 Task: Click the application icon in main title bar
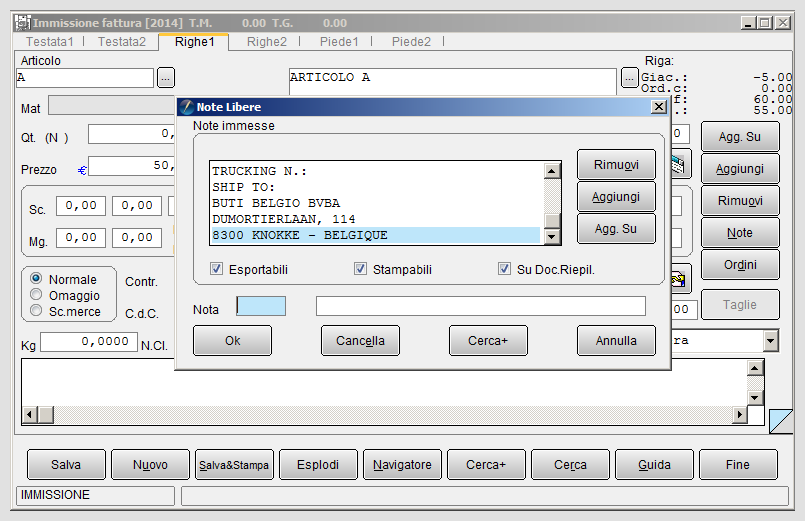pos(23,23)
